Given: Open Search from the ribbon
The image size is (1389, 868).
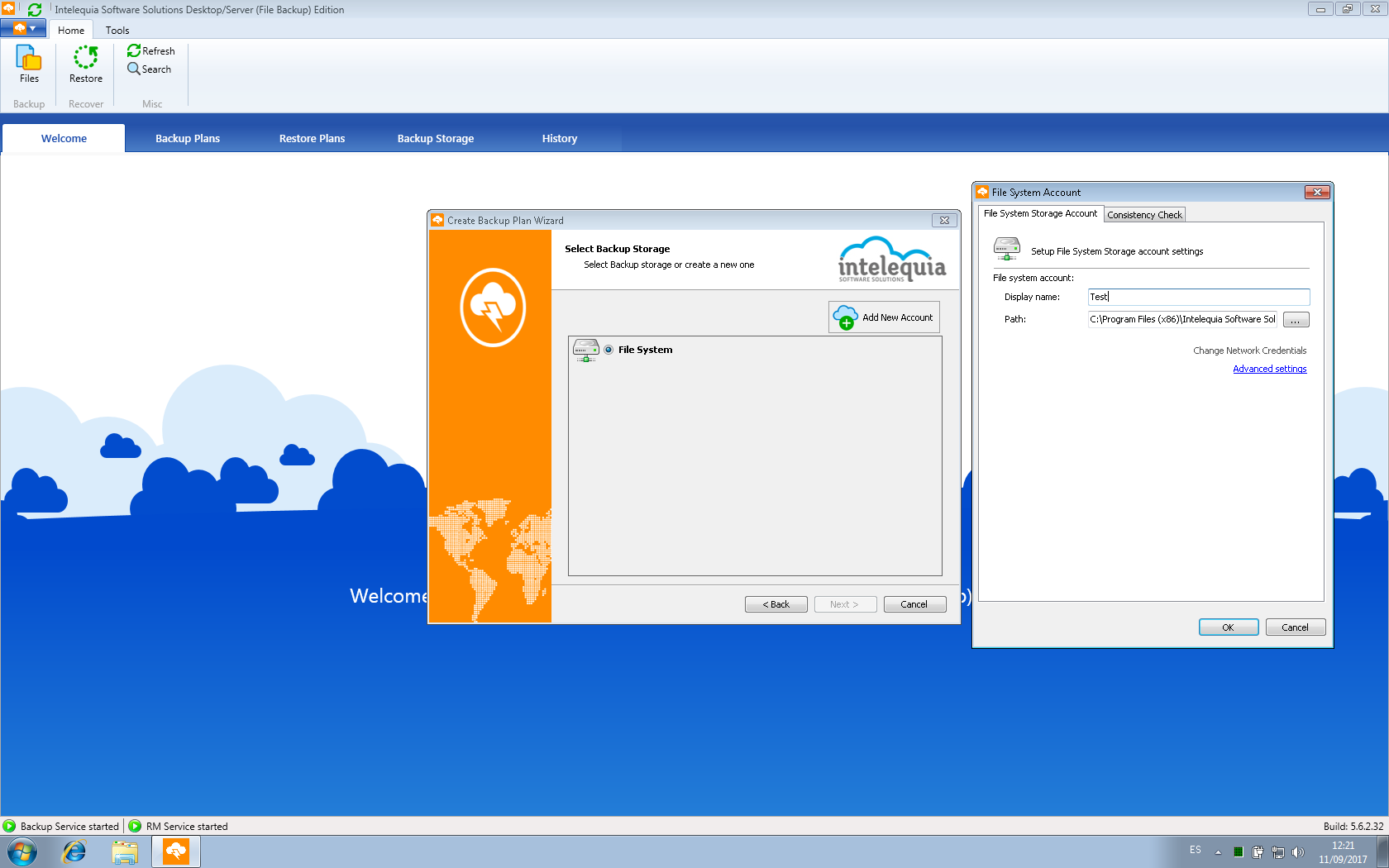Looking at the screenshot, I should tap(150, 69).
